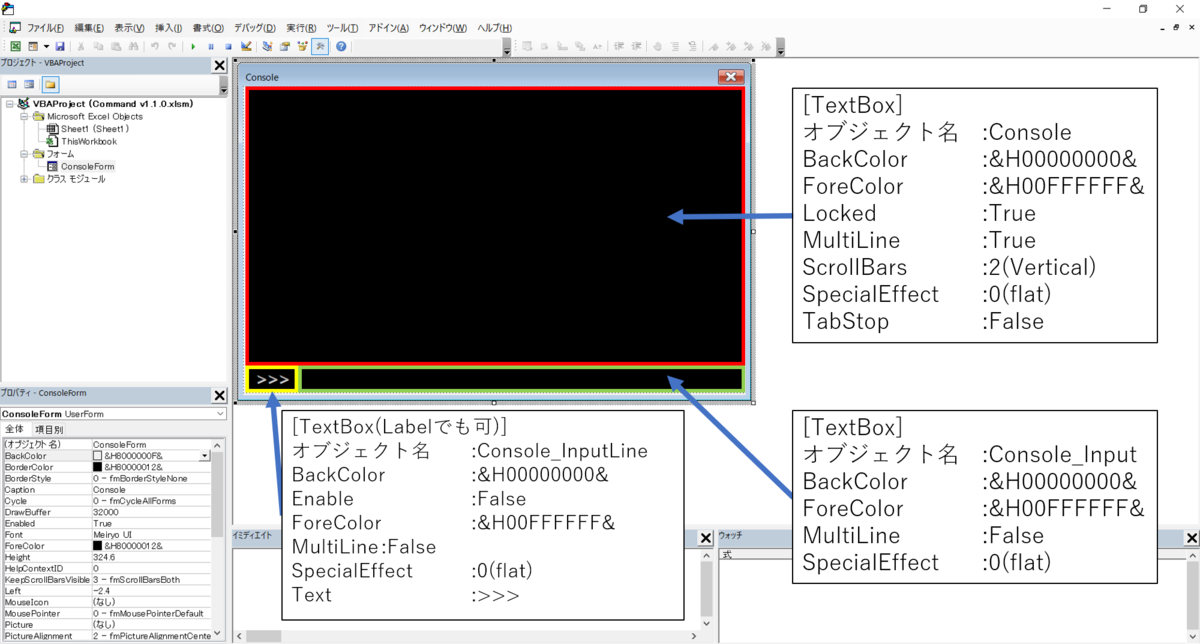Open Find with the binoculars icon
This screenshot has height=644, width=1200.
tap(133, 46)
